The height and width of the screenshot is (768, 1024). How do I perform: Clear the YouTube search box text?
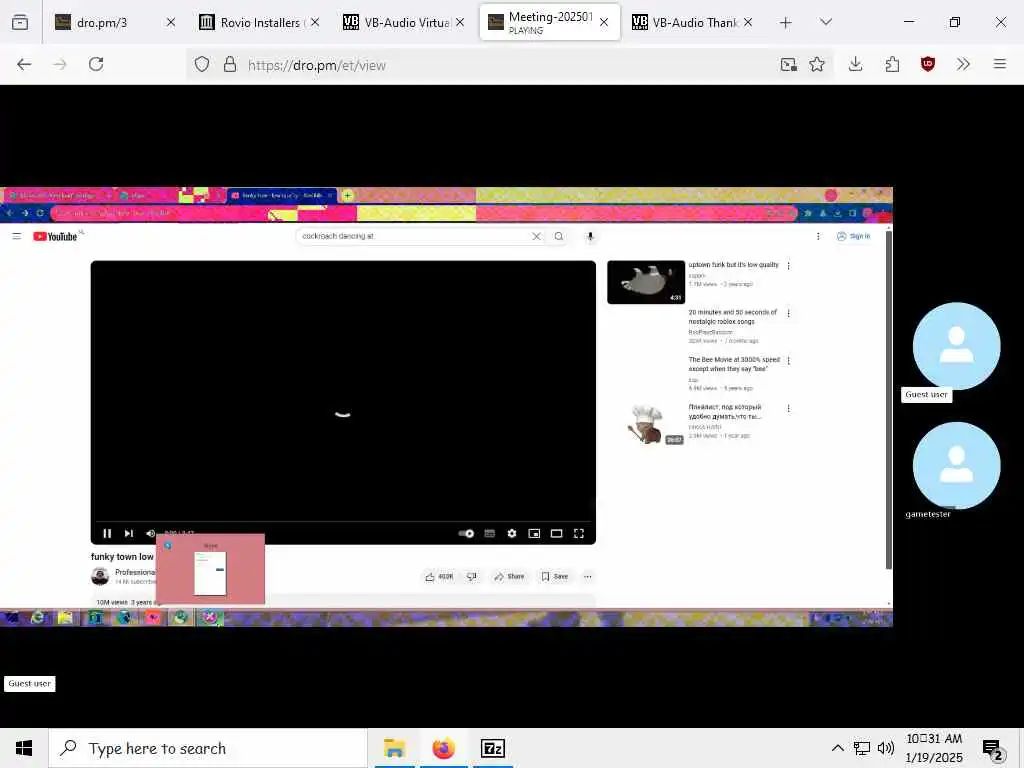(536, 236)
